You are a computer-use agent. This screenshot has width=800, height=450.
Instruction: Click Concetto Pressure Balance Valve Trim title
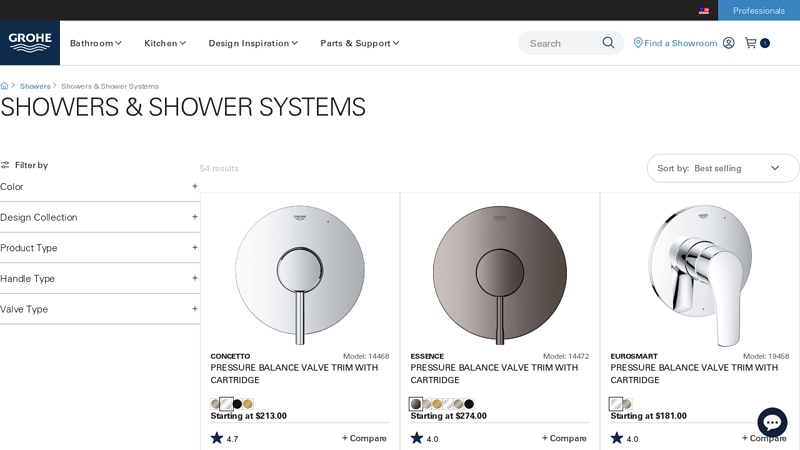[x=294, y=373]
